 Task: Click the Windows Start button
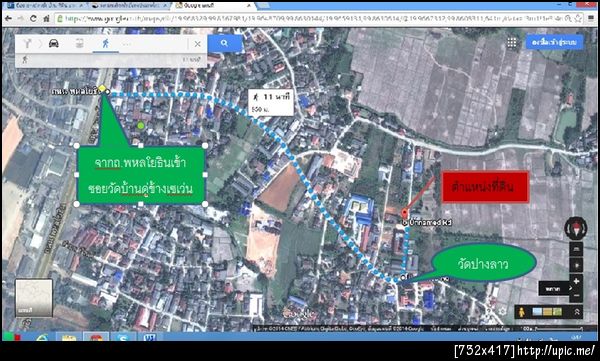coord(11,337)
